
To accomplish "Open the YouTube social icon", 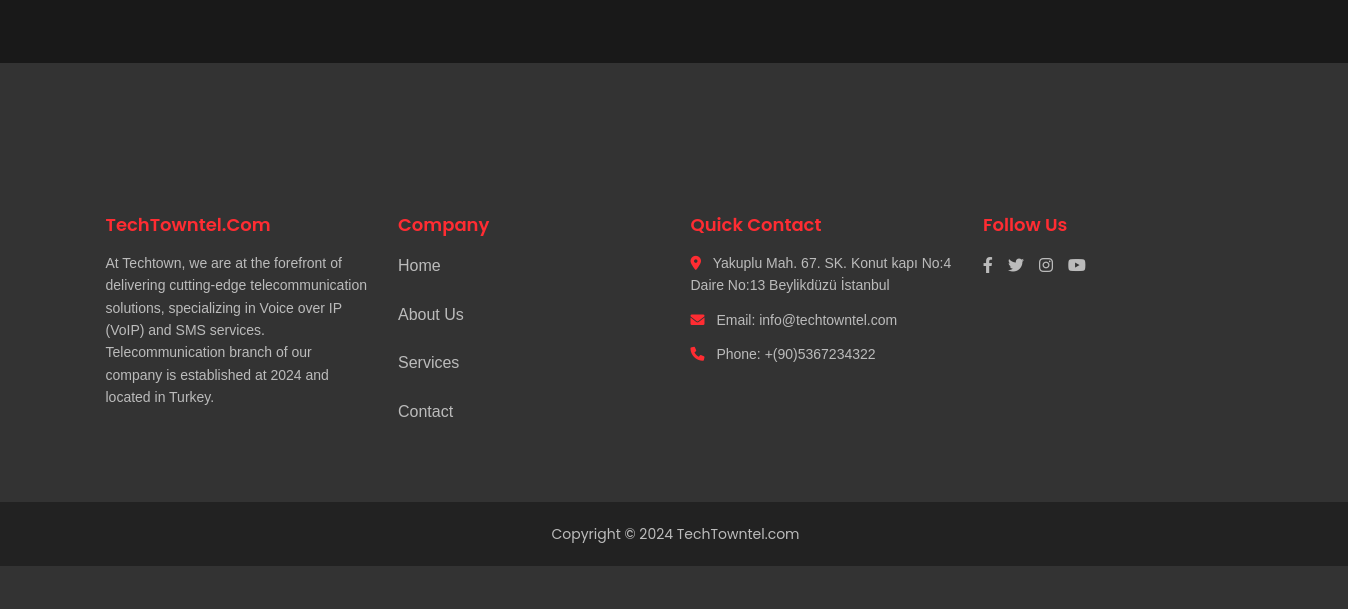I will point(1077,265).
